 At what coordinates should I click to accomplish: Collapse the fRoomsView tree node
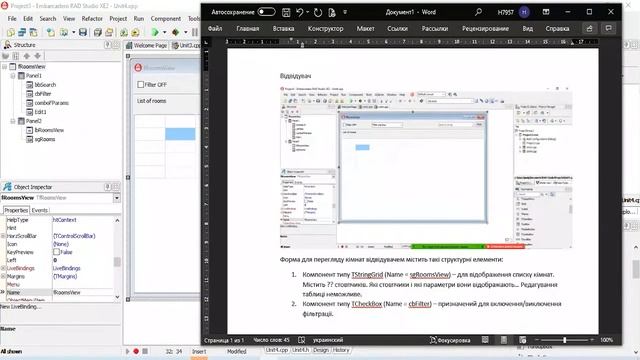[x=4, y=67]
